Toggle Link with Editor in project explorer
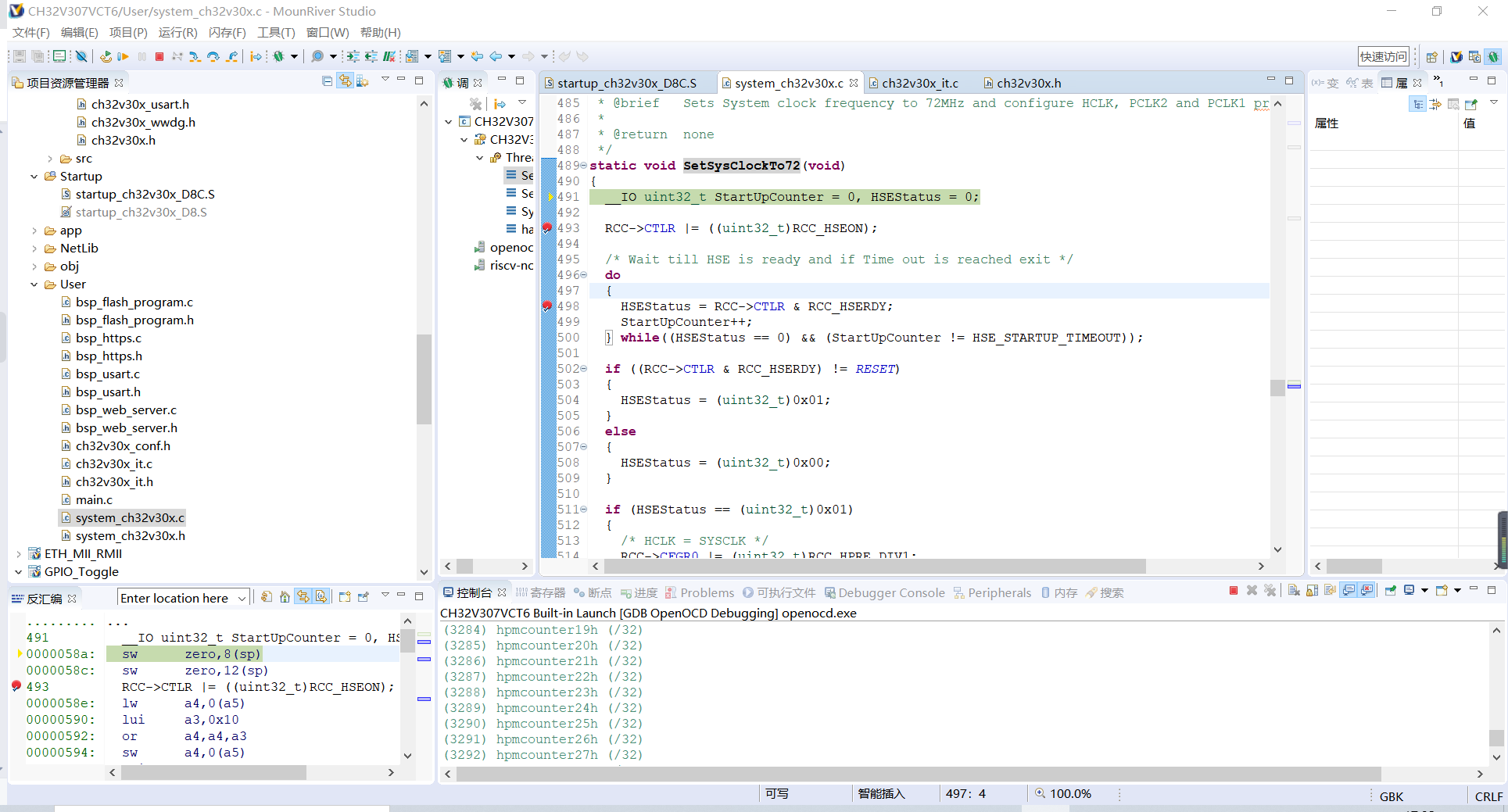The width and height of the screenshot is (1508, 812). (x=345, y=81)
